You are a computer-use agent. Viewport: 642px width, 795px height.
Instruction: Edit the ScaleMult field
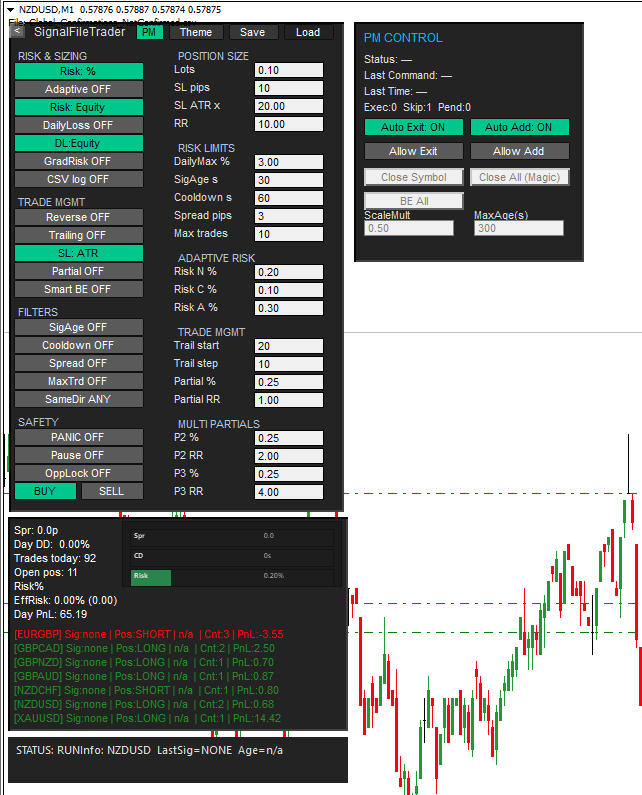coord(409,228)
